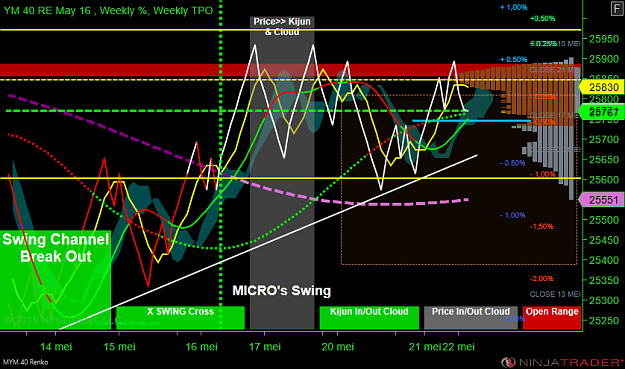The image size is (625, 369).
Task: Click the 22 mei date label
Action: click(x=458, y=347)
